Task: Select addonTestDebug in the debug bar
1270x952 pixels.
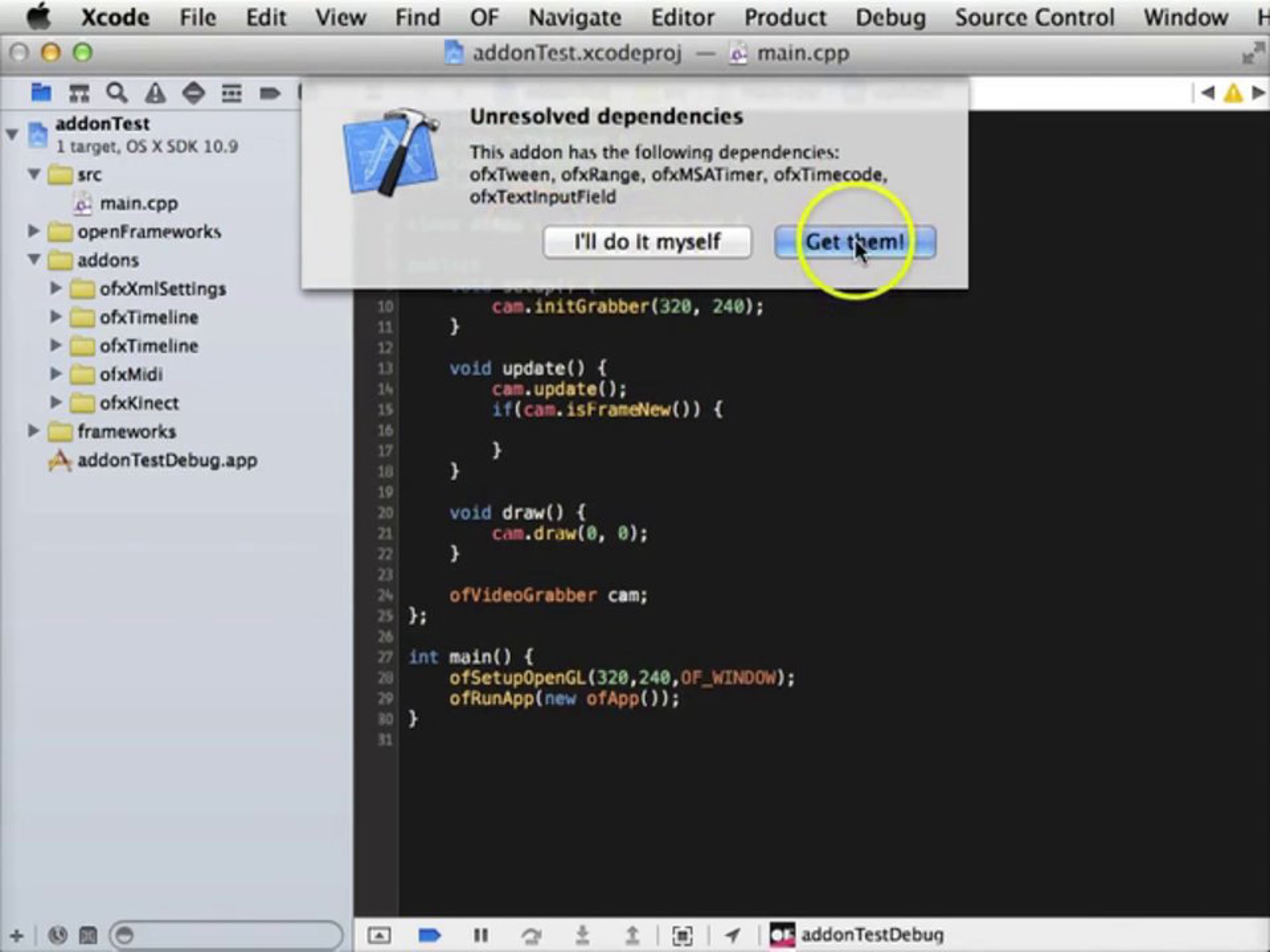Action: point(872,936)
